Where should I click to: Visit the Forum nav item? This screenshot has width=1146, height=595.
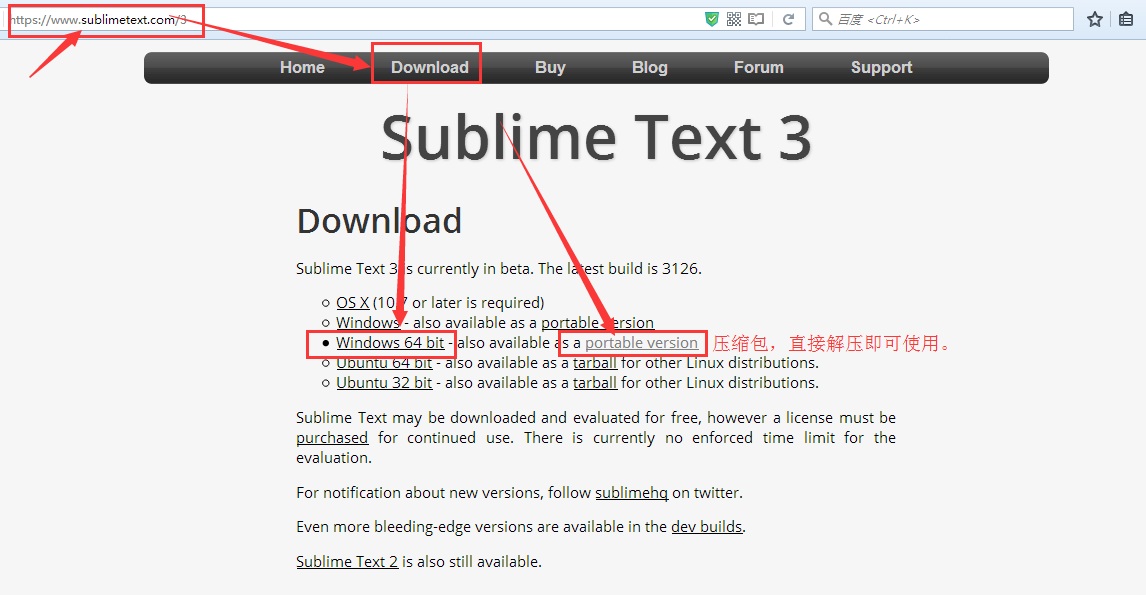click(x=759, y=67)
